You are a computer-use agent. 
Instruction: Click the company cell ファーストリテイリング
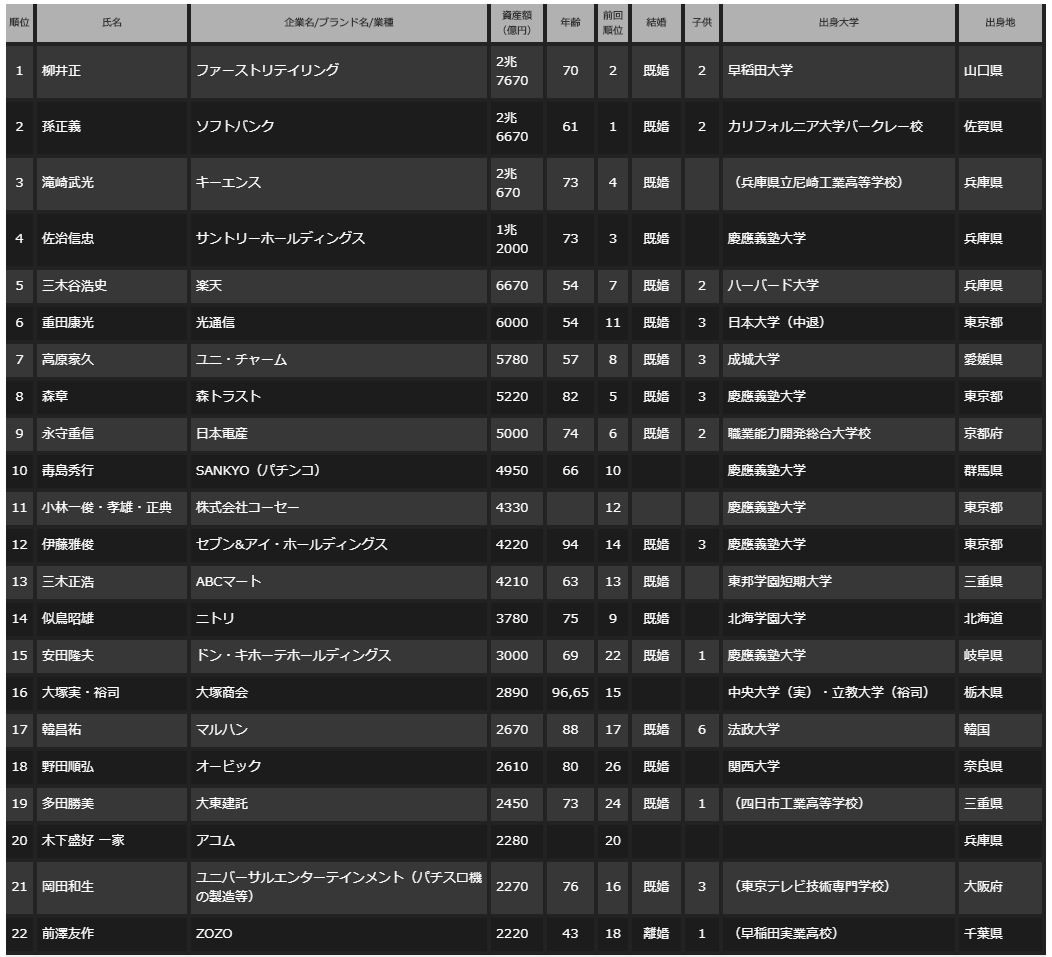pos(339,70)
